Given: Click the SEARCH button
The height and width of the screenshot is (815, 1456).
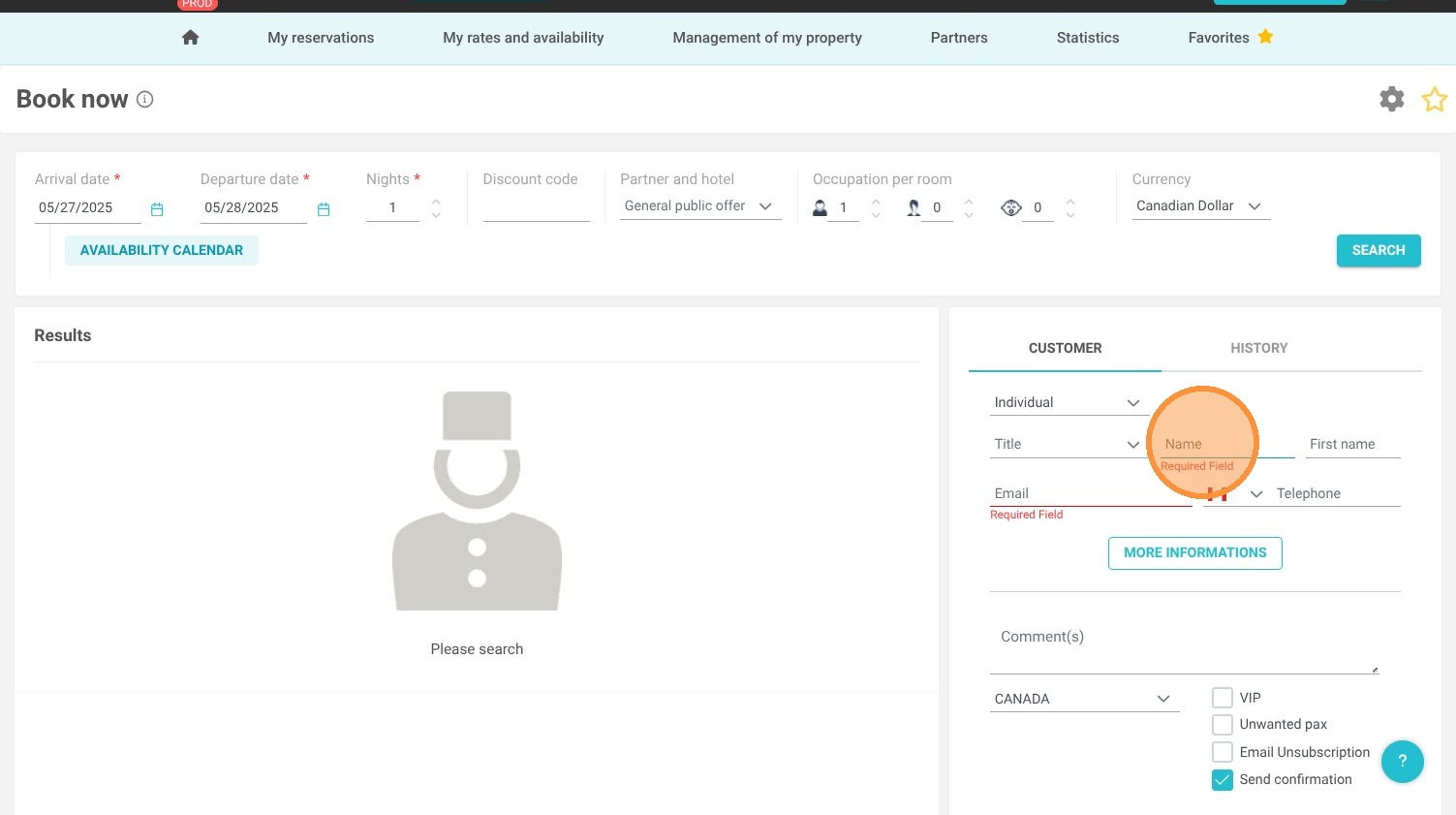Looking at the screenshot, I should pos(1379,250).
